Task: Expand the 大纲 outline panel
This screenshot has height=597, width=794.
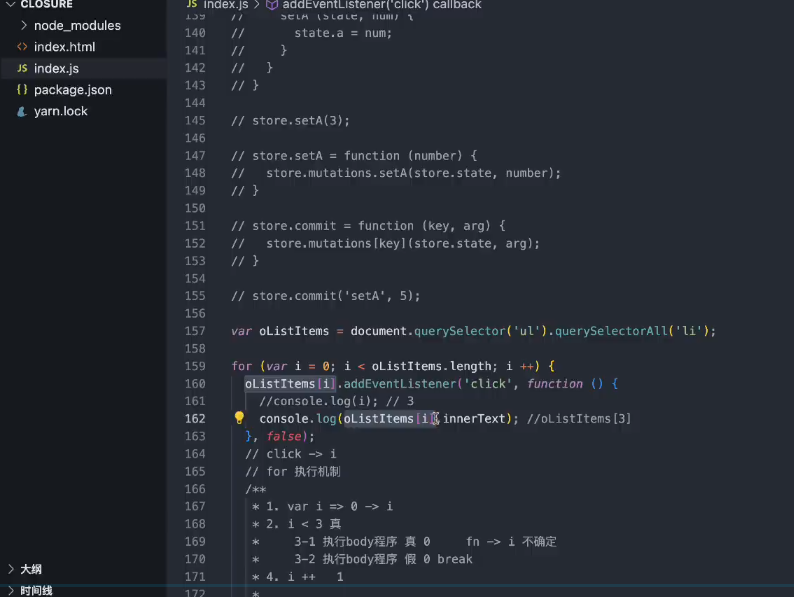Action: (31, 569)
